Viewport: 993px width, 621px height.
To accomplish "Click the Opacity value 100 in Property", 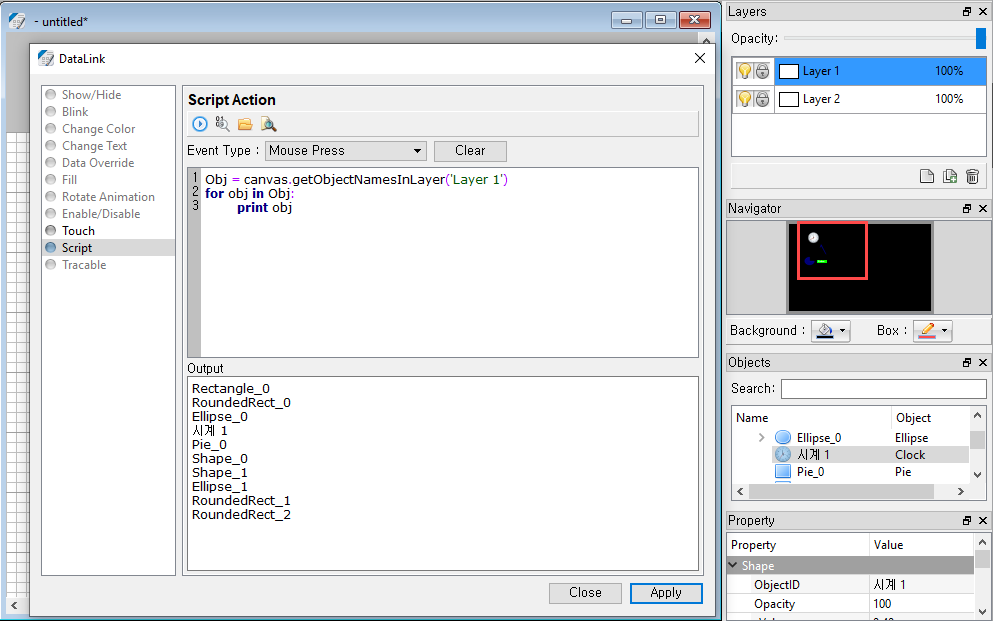I will pos(882,604).
